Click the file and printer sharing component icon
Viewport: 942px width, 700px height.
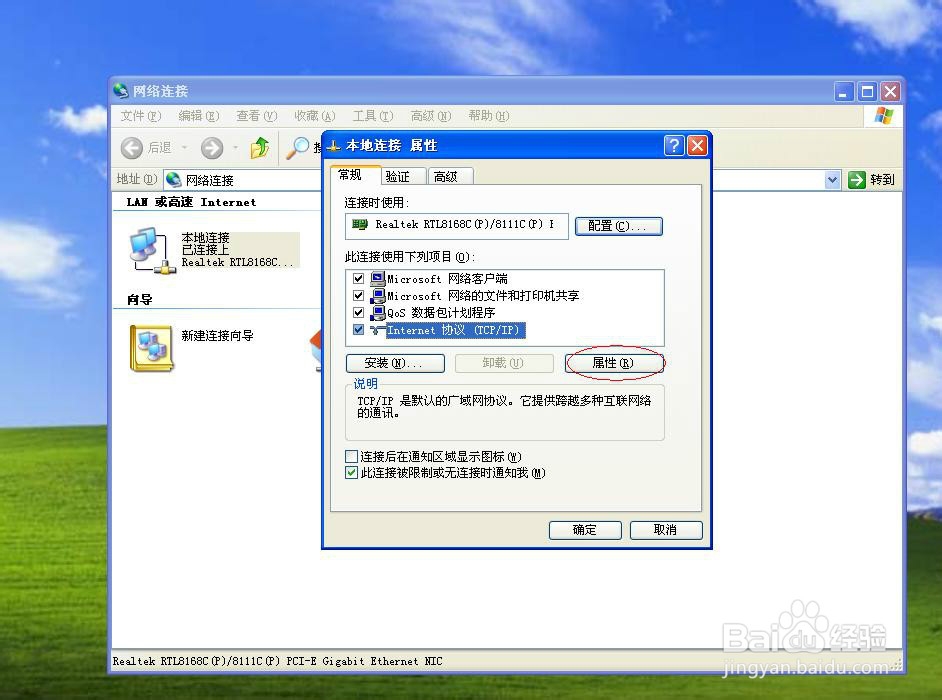[378, 296]
